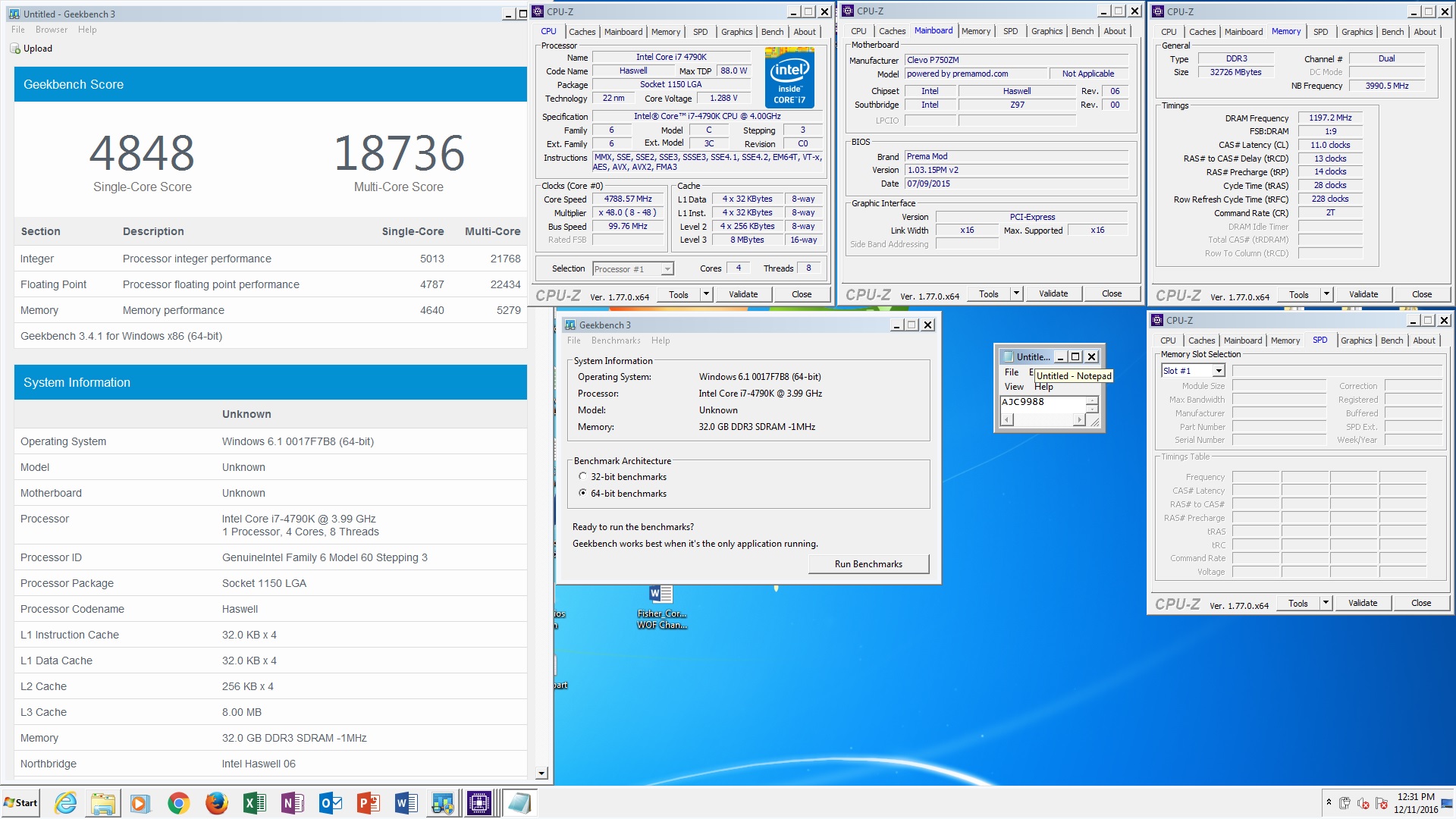The height and width of the screenshot is (819, 1456).
Task: Open Google Chrome from the taskbar
Action: pos(178,803)
